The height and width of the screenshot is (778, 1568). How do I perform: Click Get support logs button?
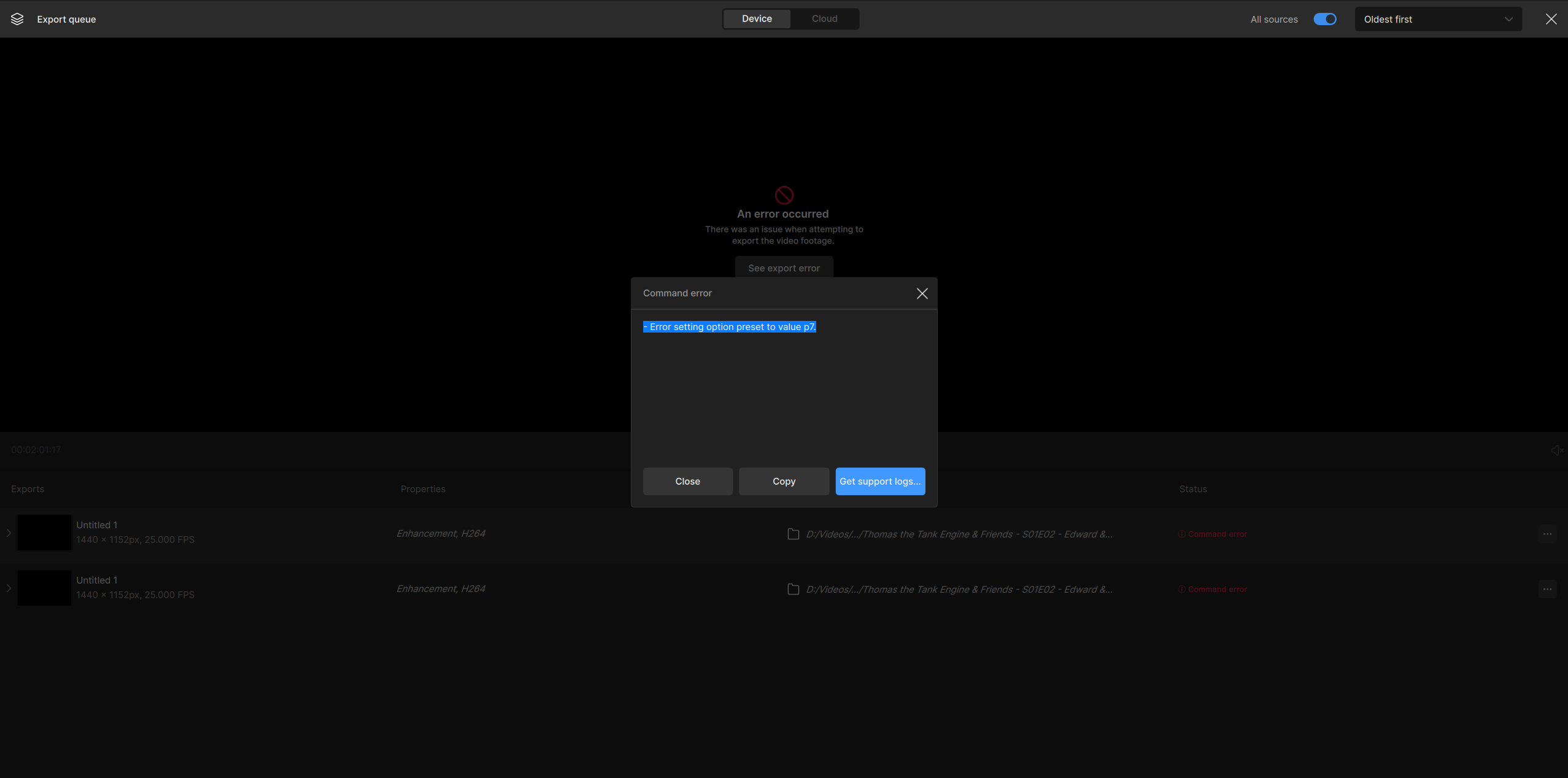879,482
